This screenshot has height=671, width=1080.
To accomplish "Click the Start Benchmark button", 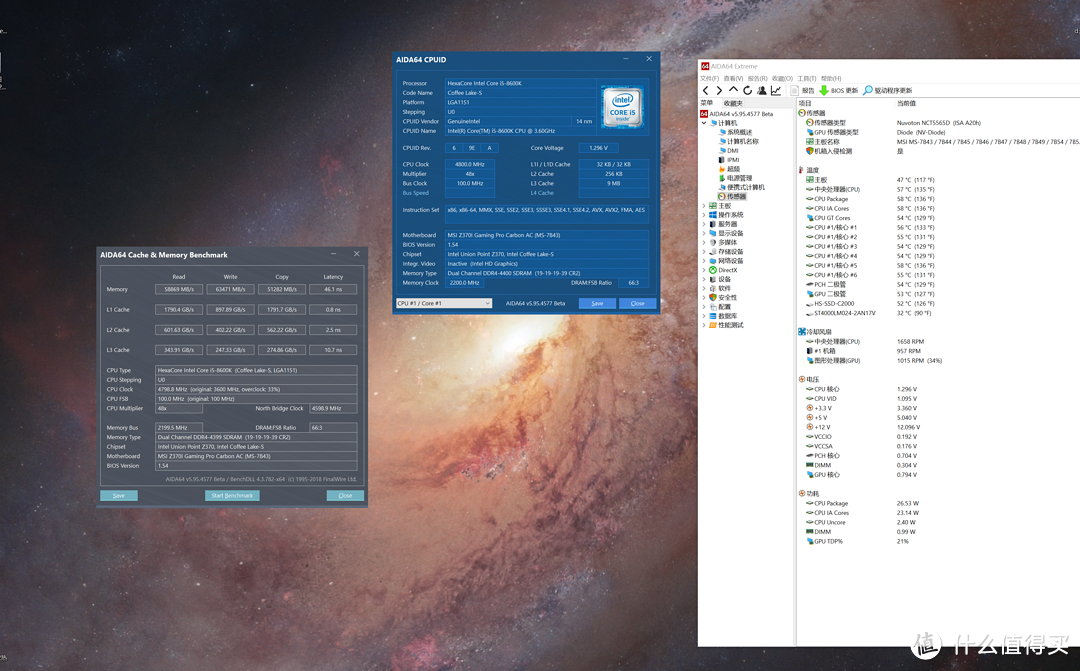I will point(232,495).
